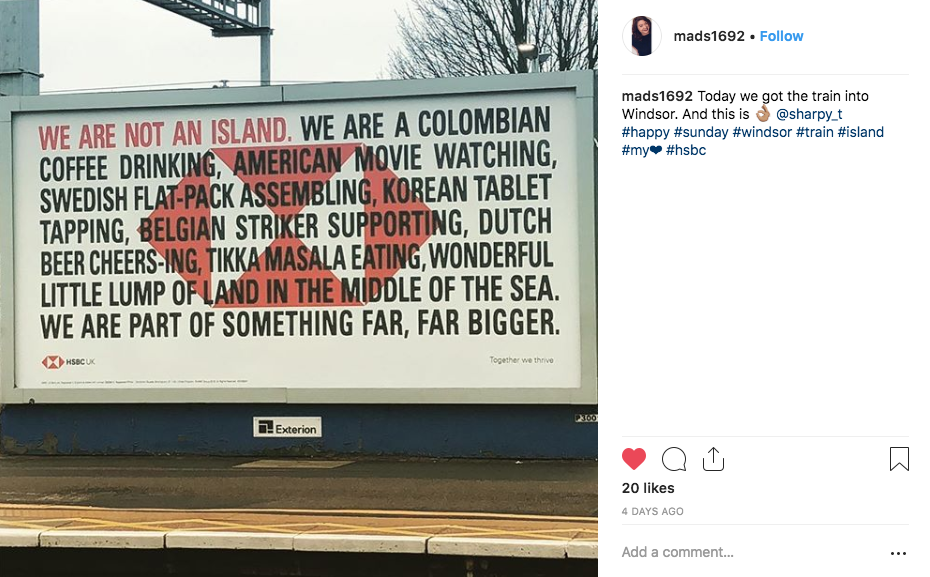Open mads1692 username in the header
Screen dimensions: 930x577
(709, 36)
